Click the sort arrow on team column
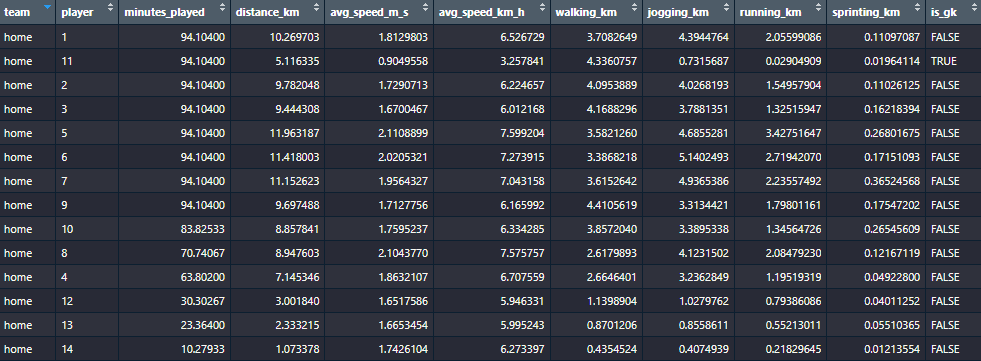 coord(48,8)
